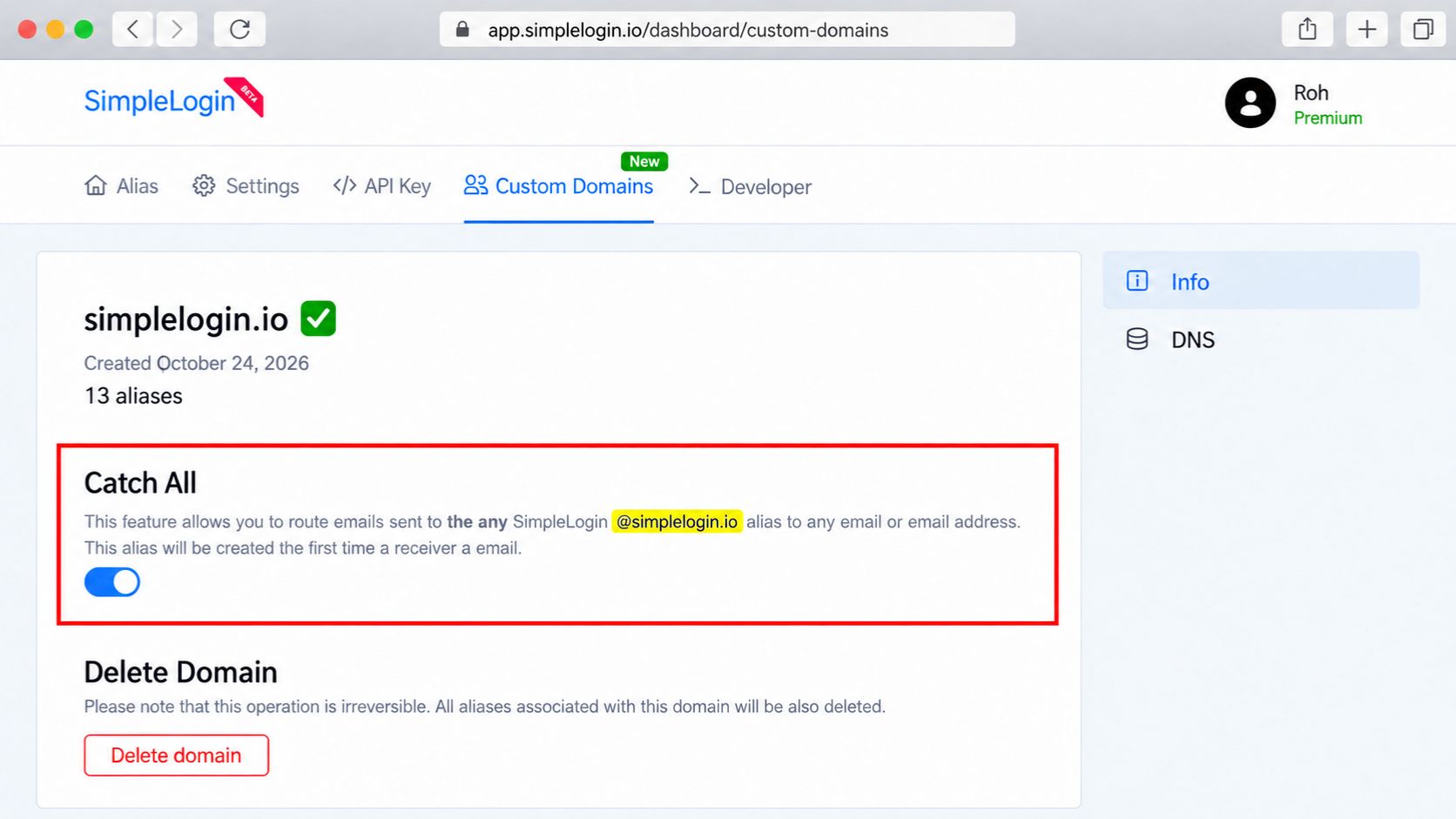1456x819 pixels.
Task: Click the SimpleLogin logo
Action: (173, 98)
